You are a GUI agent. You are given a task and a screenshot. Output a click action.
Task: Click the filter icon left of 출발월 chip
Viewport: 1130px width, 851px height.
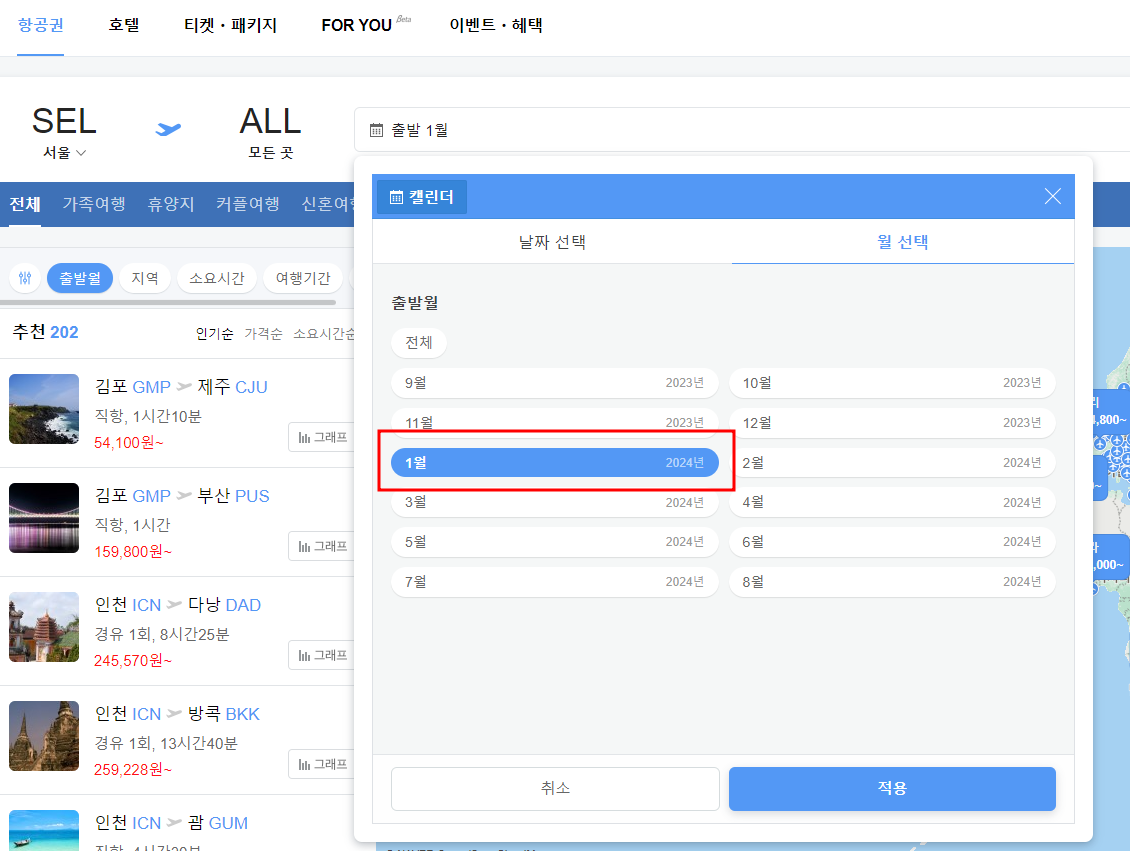pyautogui.click(x=25, y=277)
